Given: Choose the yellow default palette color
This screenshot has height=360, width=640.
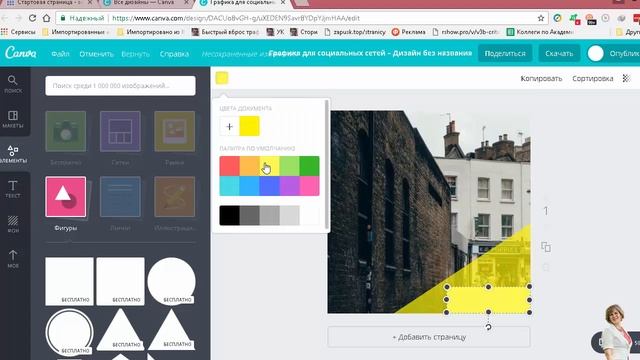Looking at the screenshot, I should click(269, 166).
